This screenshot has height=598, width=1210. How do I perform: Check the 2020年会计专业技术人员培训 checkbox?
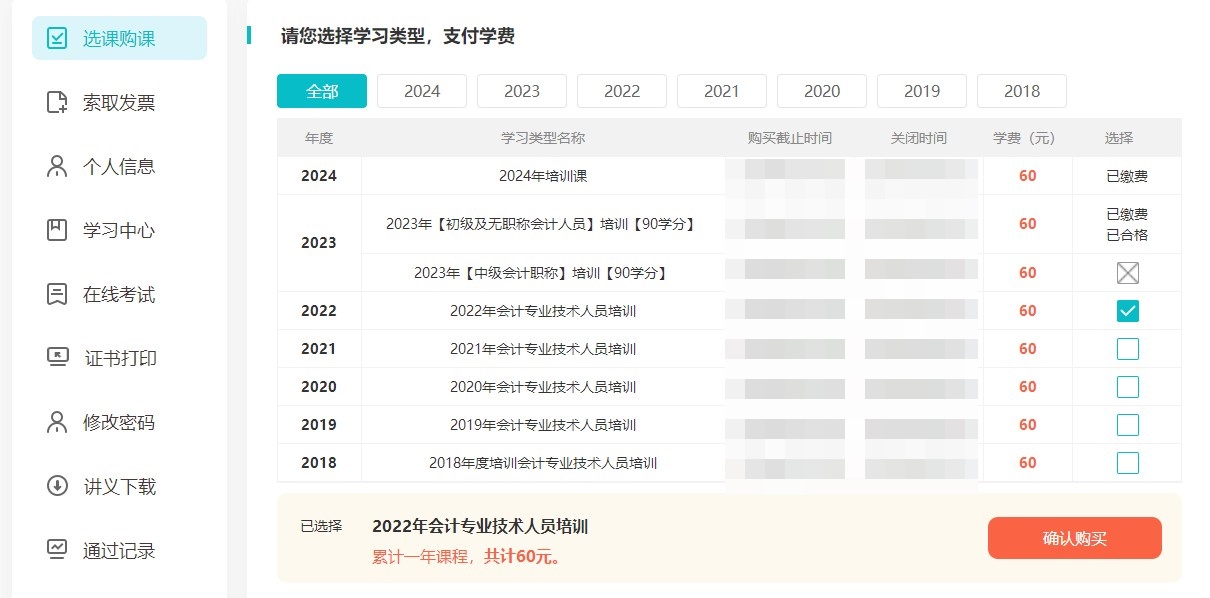1128,387
